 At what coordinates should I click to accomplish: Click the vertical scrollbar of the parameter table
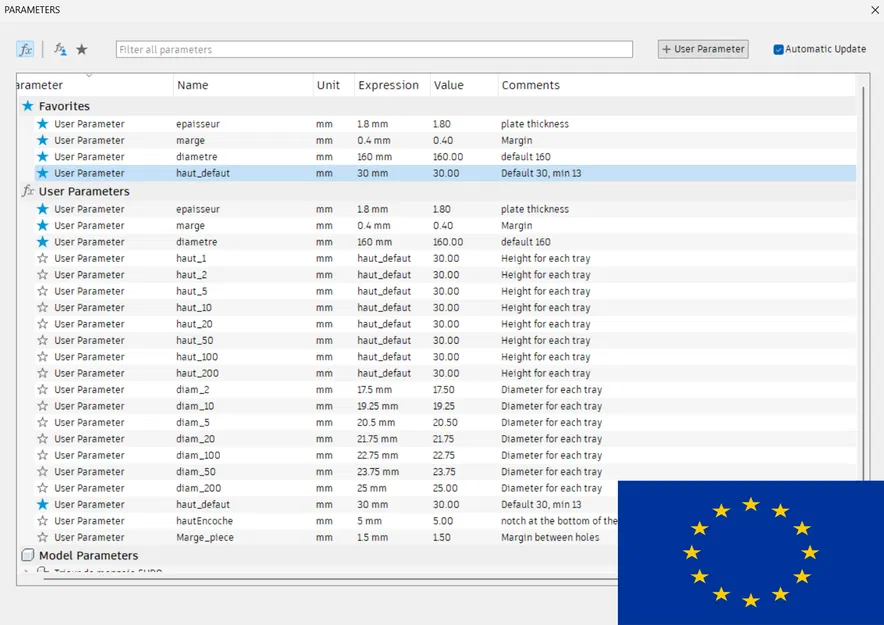863,282
